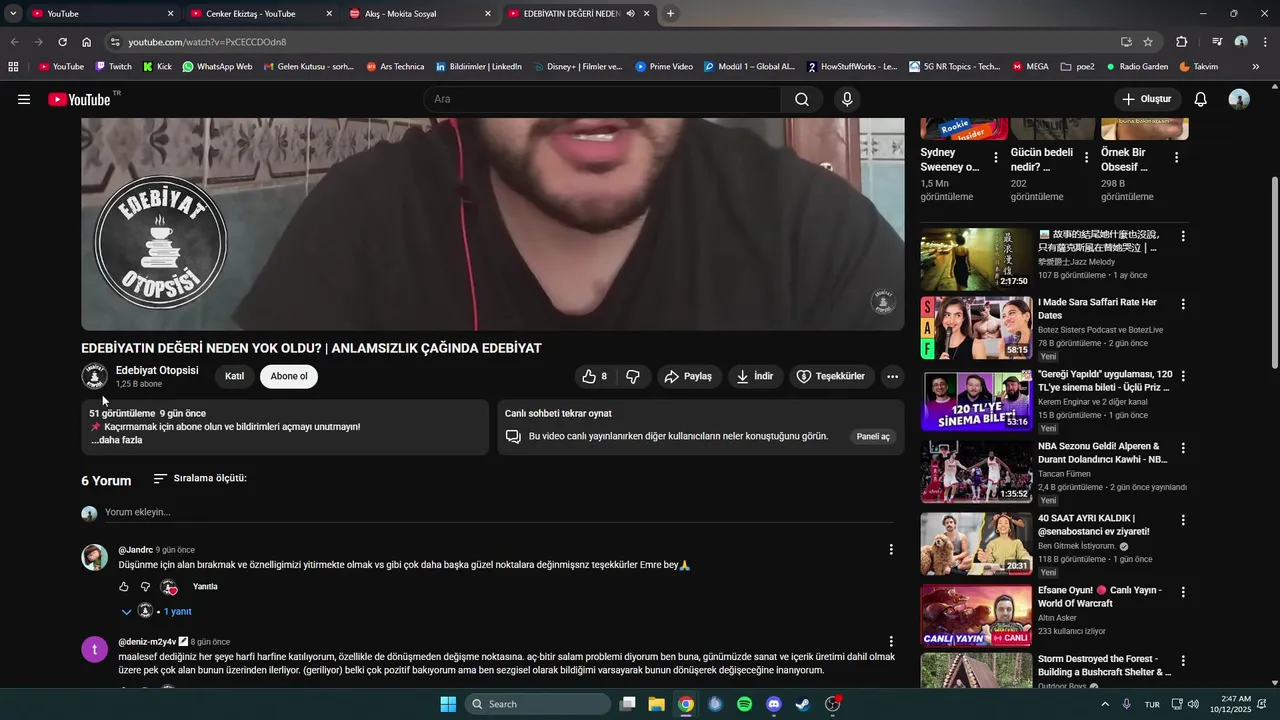Viewport: 1280px width, 720px height.
Task: Click the Teşekkürler thanks button
Action: click(831, 376)
